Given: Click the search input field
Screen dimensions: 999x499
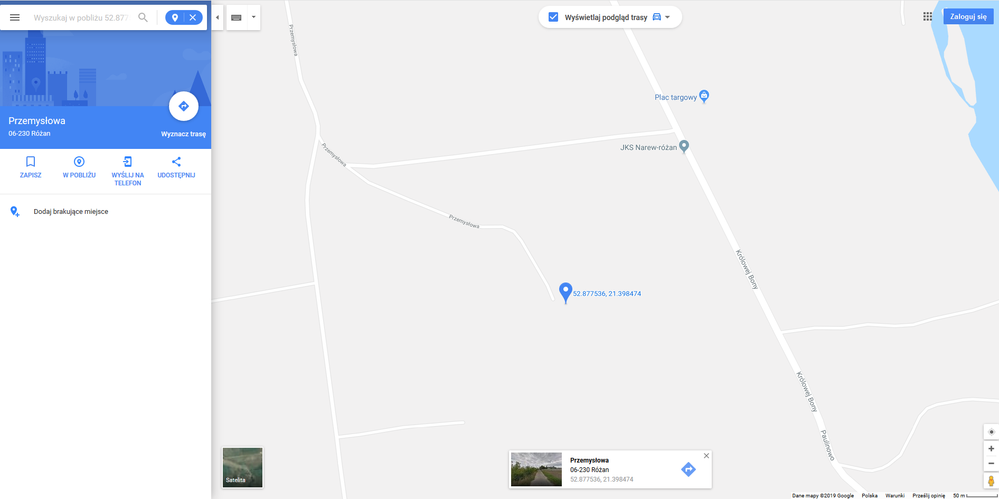Looking at the screenshot, I should coord(81,18).
